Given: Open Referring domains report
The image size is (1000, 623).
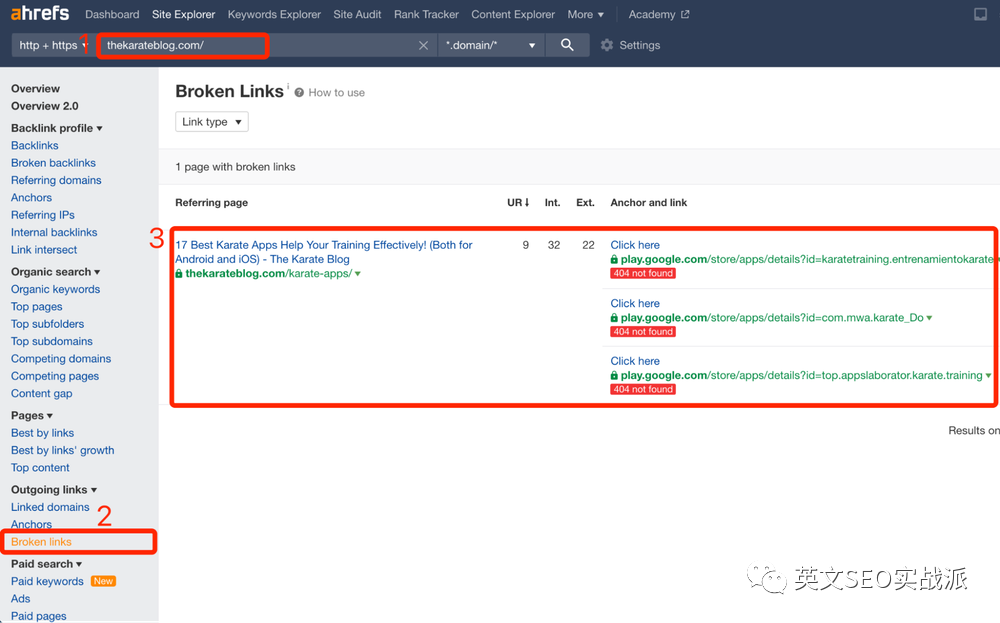Looking at the screenshot, I should 56,180.
